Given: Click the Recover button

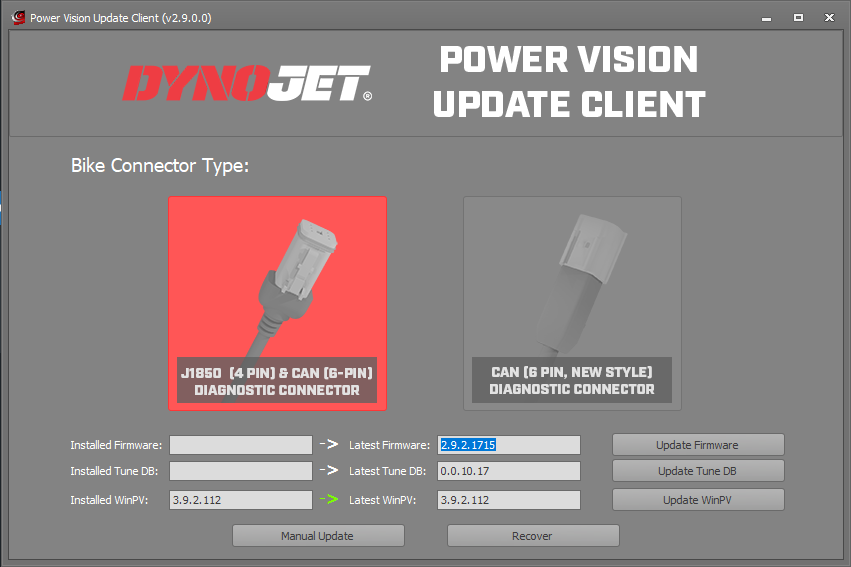Looking at the screenshot, I should (532, 536).
